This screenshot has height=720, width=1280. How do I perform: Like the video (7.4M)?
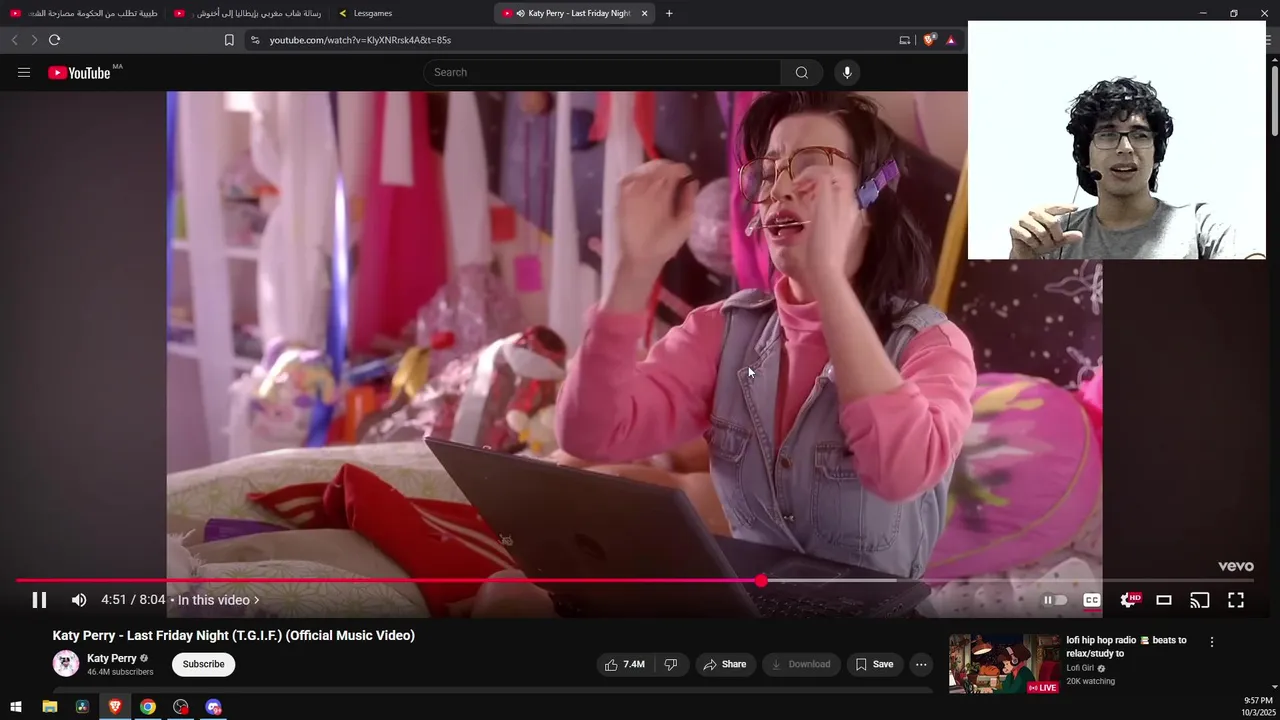624,664
